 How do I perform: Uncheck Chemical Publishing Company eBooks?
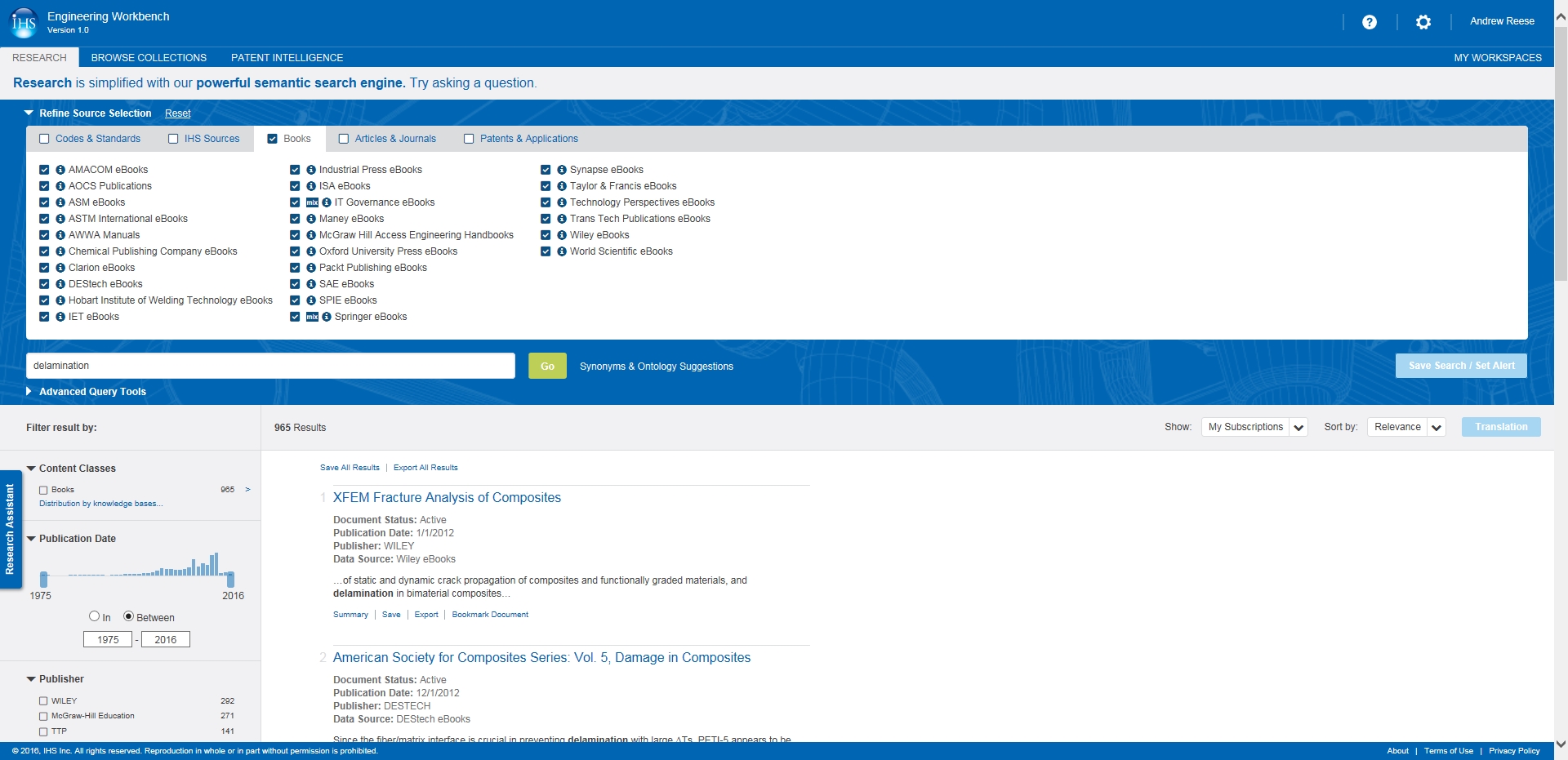[44, 251]
